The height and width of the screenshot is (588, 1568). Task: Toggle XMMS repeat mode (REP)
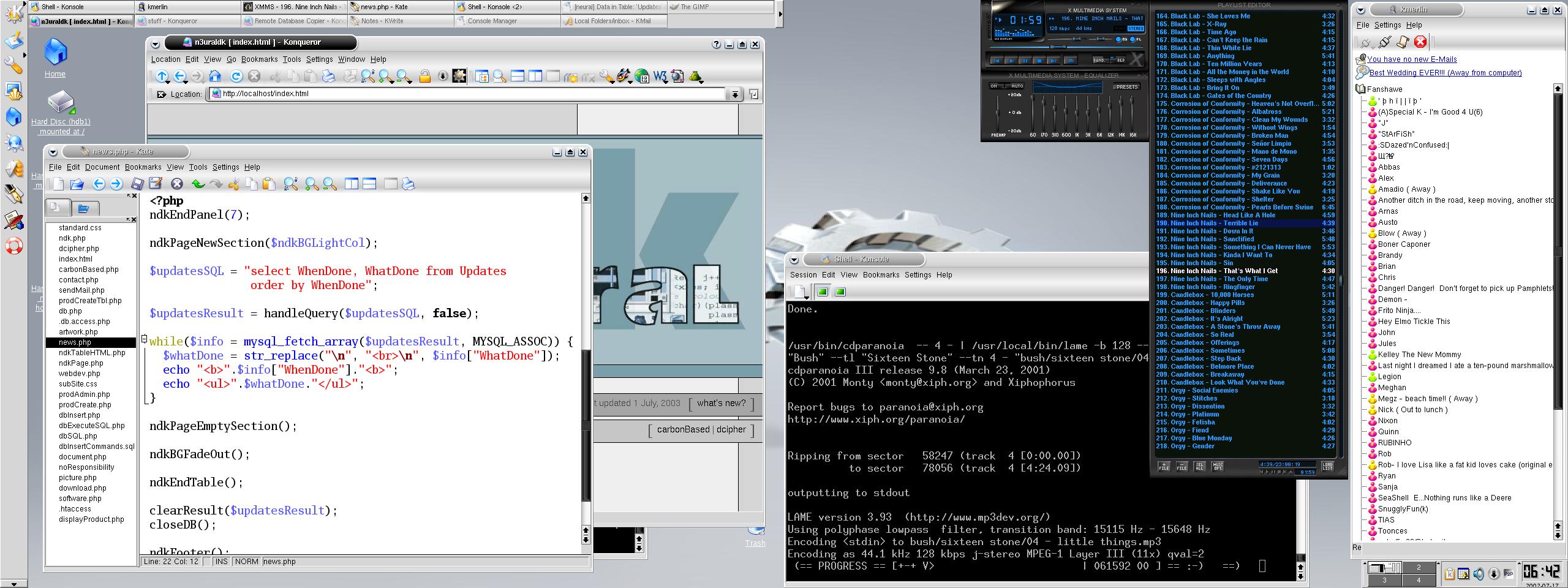(x=1121, y=60)
